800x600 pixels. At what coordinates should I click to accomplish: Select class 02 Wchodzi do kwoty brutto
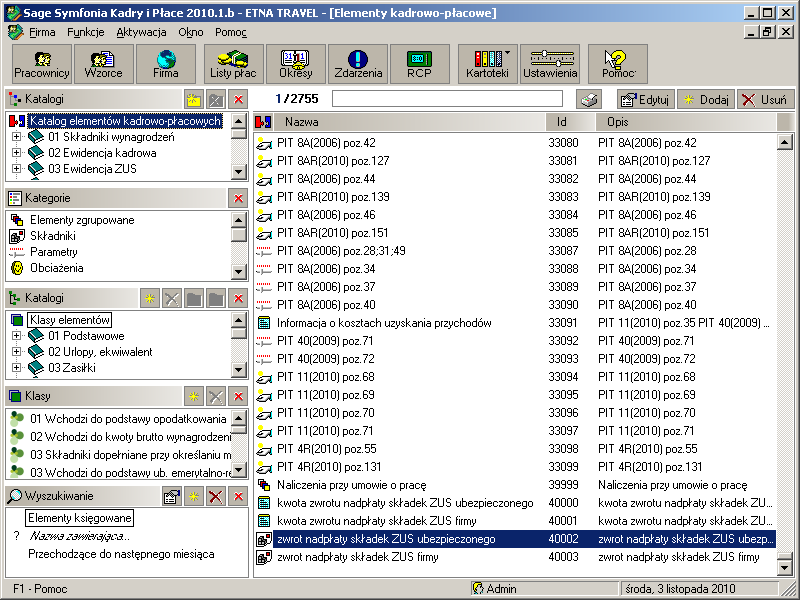coord(130,437)
